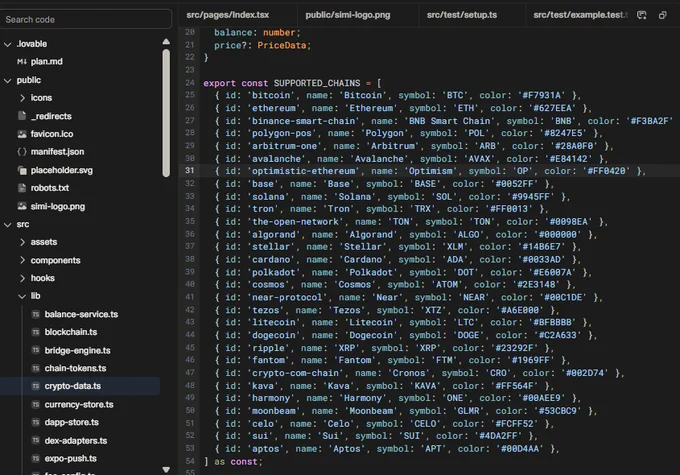The width and height of the screenshot is (680, 475).
Task: Open blockchain.ts file
Action: 71,332
